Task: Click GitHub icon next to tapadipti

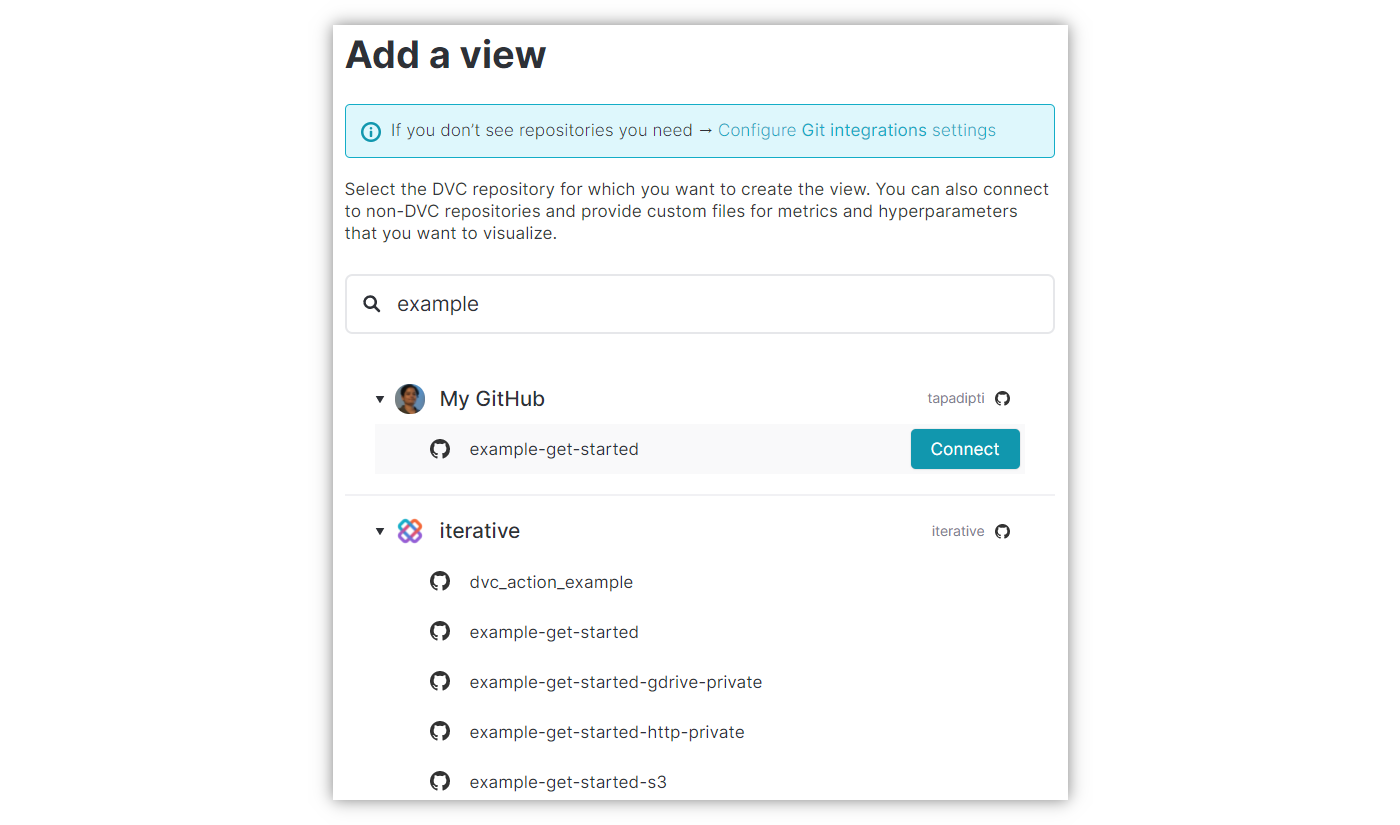Action: (x=1002, y=399)
